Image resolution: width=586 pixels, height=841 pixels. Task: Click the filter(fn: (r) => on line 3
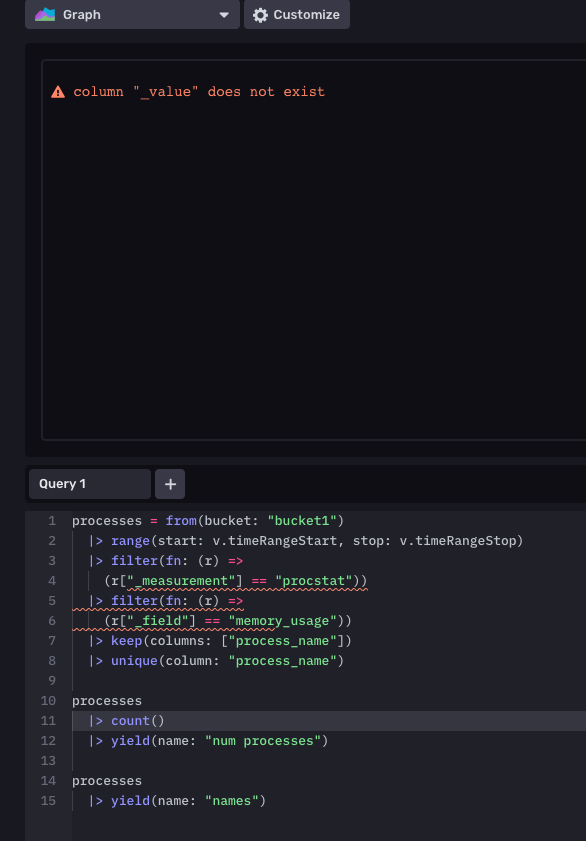[166, 561]
